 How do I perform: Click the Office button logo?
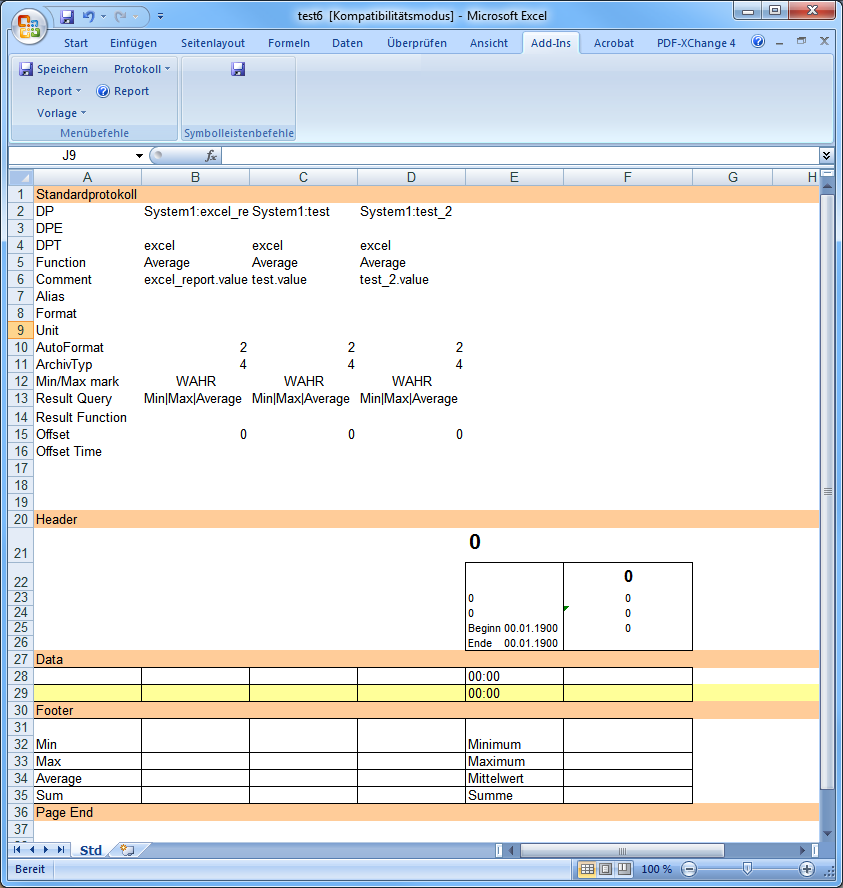click(29, 24)
